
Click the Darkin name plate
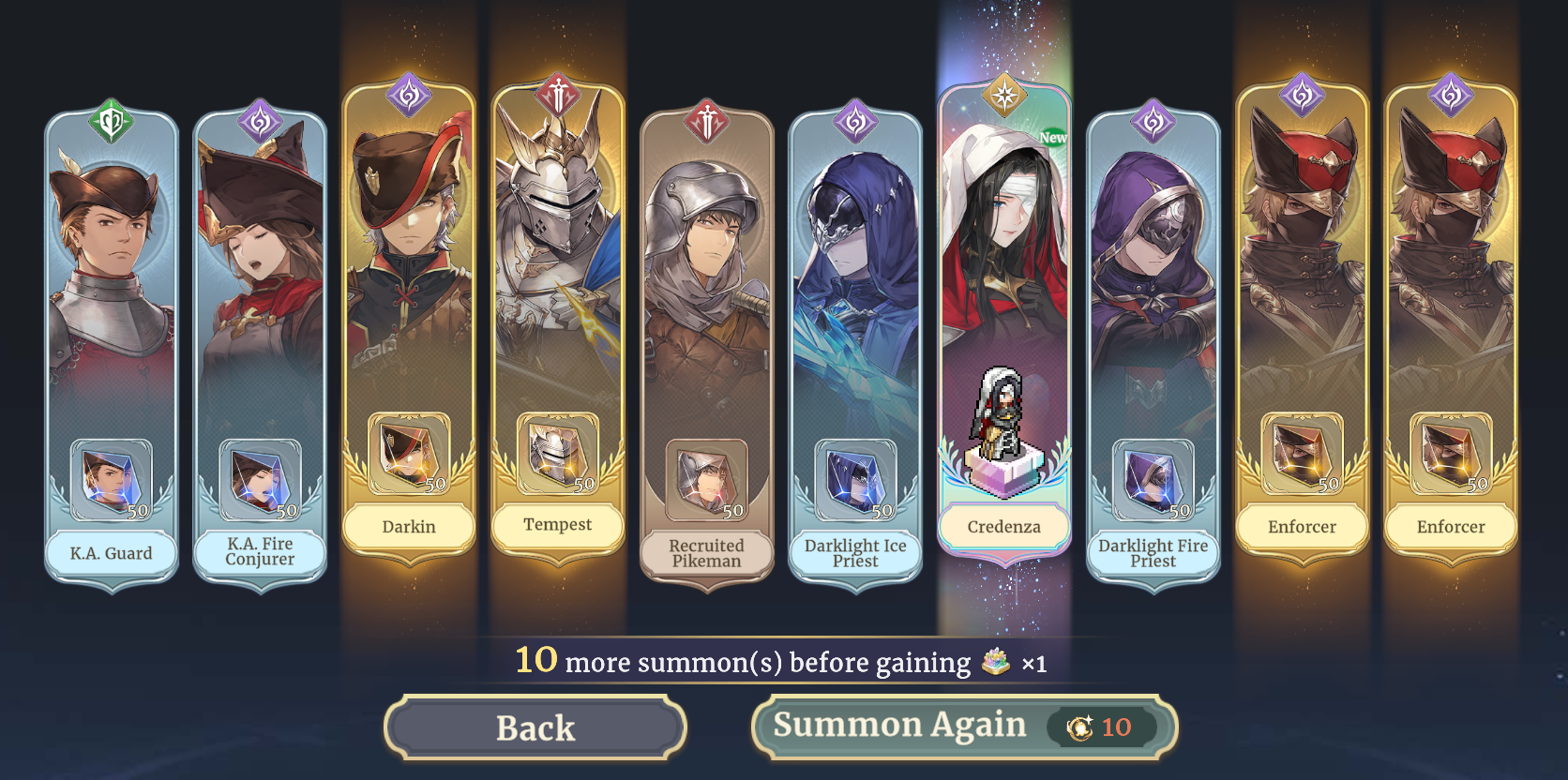tap(409, 527)
